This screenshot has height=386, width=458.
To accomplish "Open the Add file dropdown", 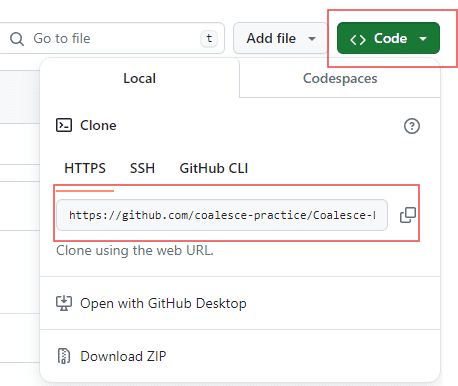I will click(280, 38).
